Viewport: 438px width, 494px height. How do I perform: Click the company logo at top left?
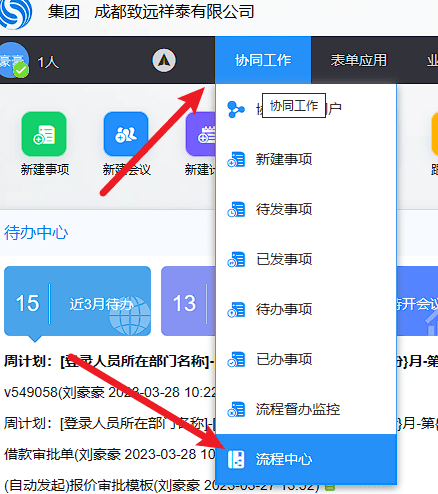tap(15, 13)
